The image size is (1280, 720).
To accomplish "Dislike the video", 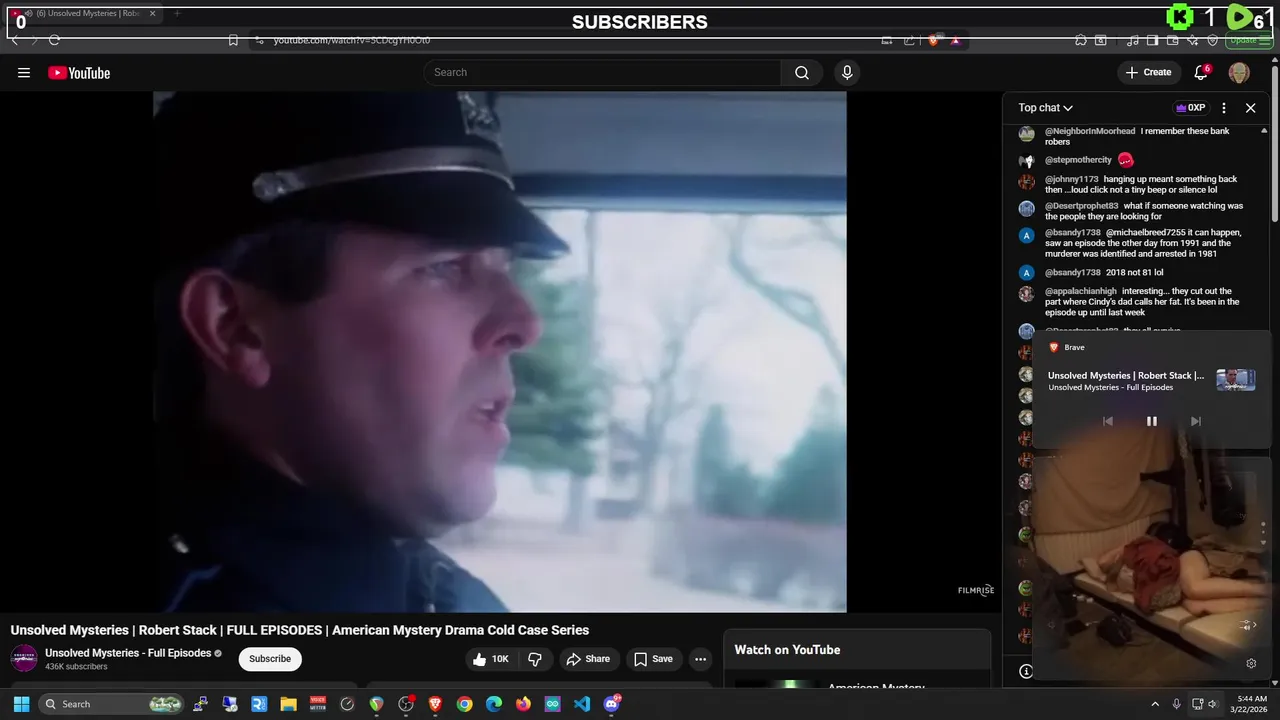I will tap(536, 659).
